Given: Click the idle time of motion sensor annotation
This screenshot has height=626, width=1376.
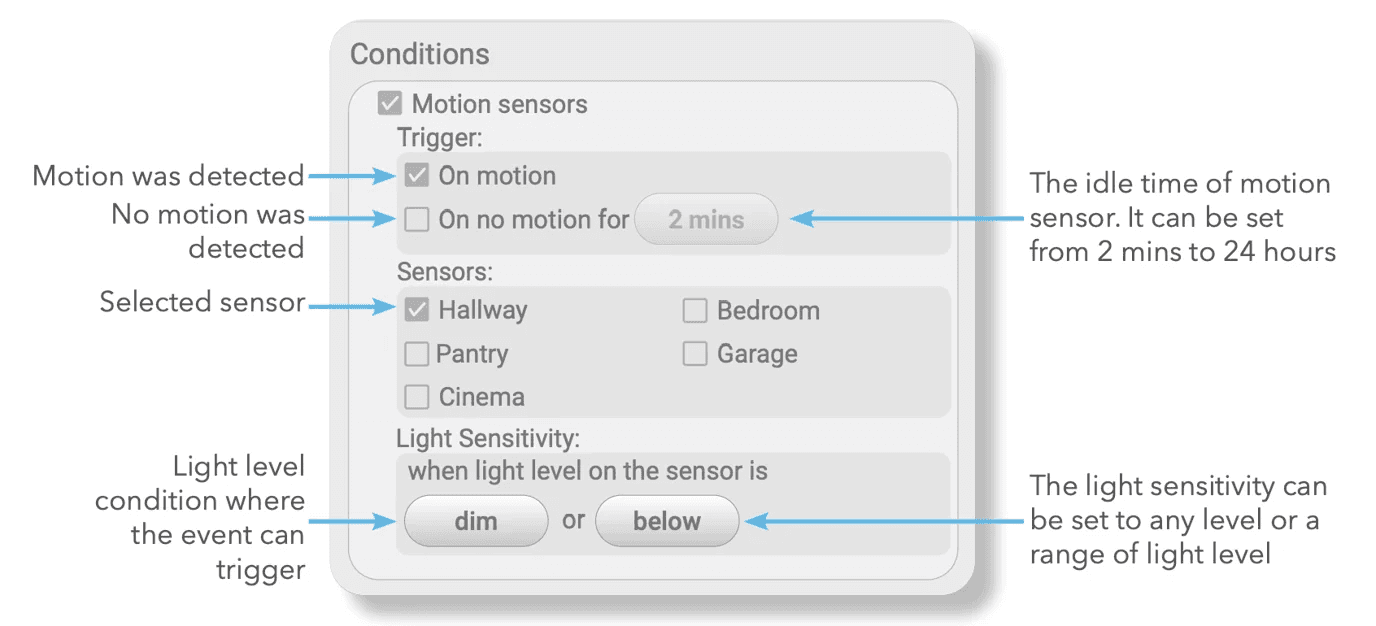Looking at the screenshot, I should tap(1182, 218).
